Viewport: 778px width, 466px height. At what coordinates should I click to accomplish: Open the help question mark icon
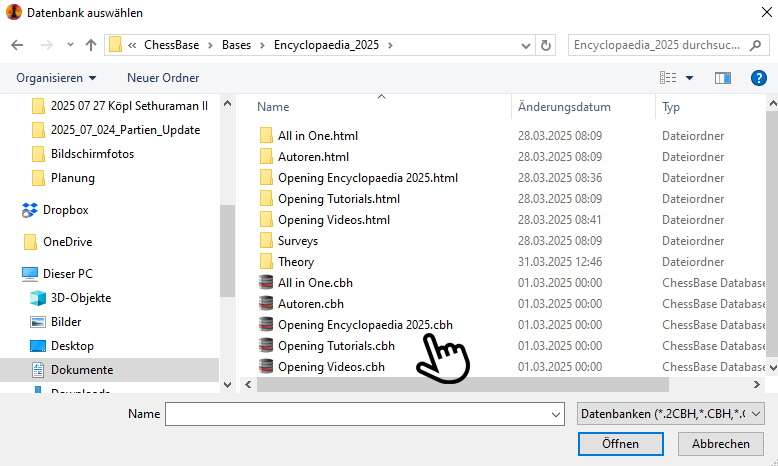[x=758, y=77]
